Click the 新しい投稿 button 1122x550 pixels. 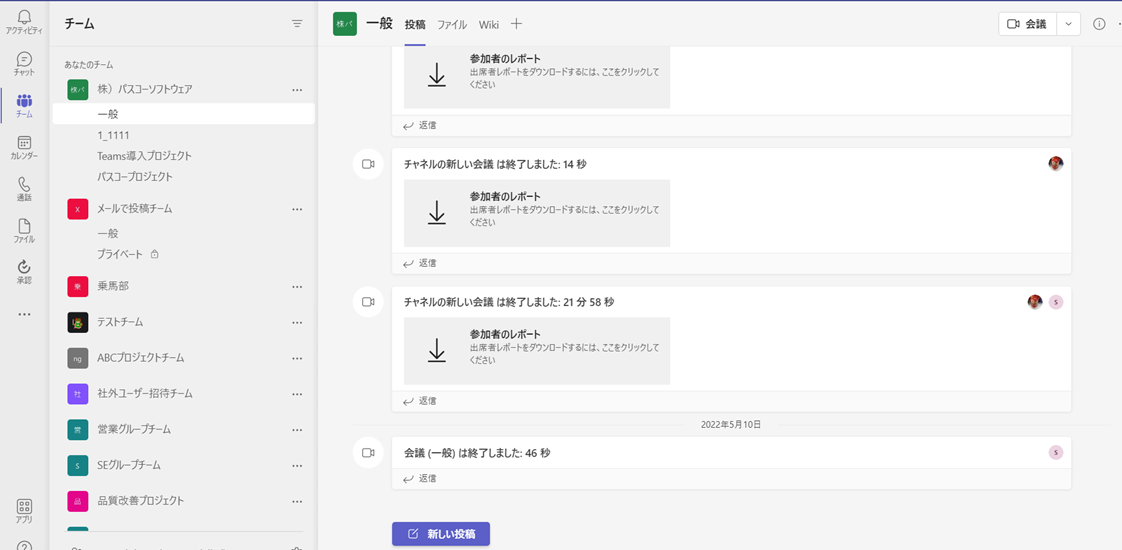[x=441, y=534]
